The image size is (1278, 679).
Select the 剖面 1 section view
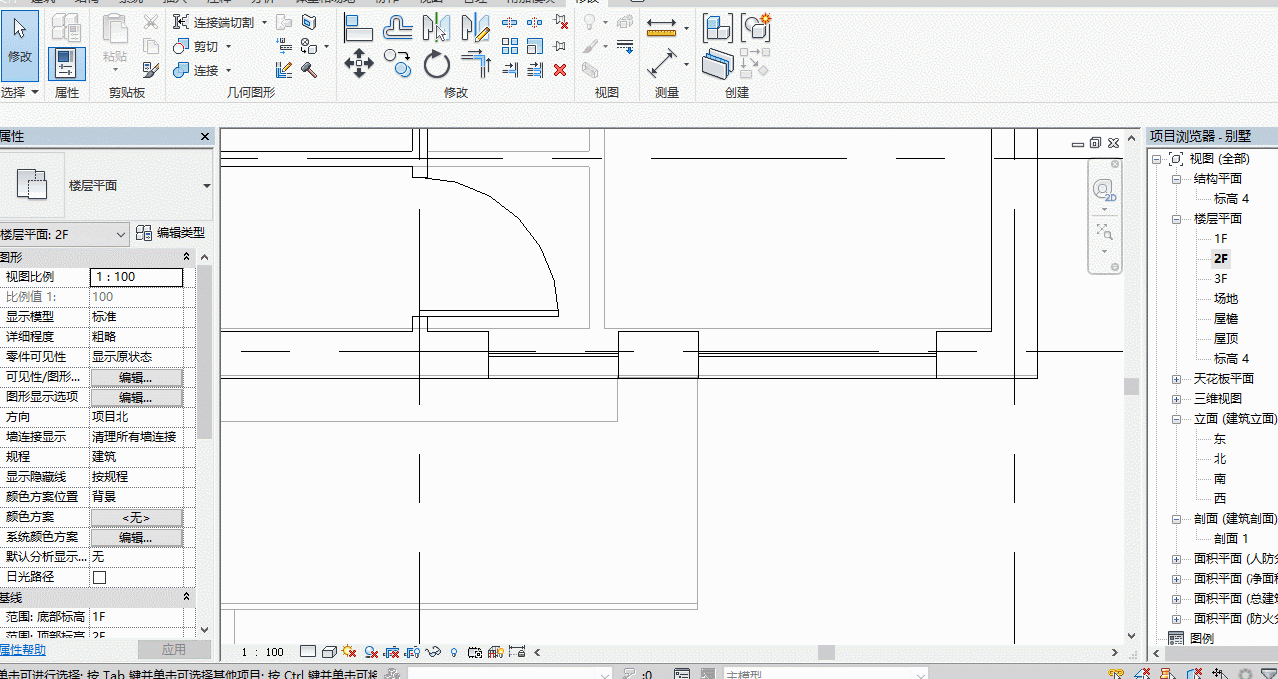(1231, 539)
